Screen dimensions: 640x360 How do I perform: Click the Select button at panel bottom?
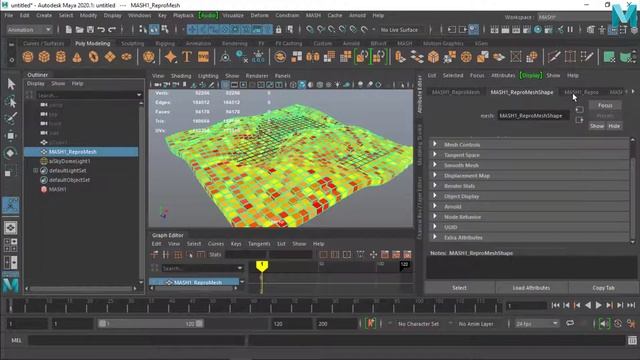click(x=459, y=288)
